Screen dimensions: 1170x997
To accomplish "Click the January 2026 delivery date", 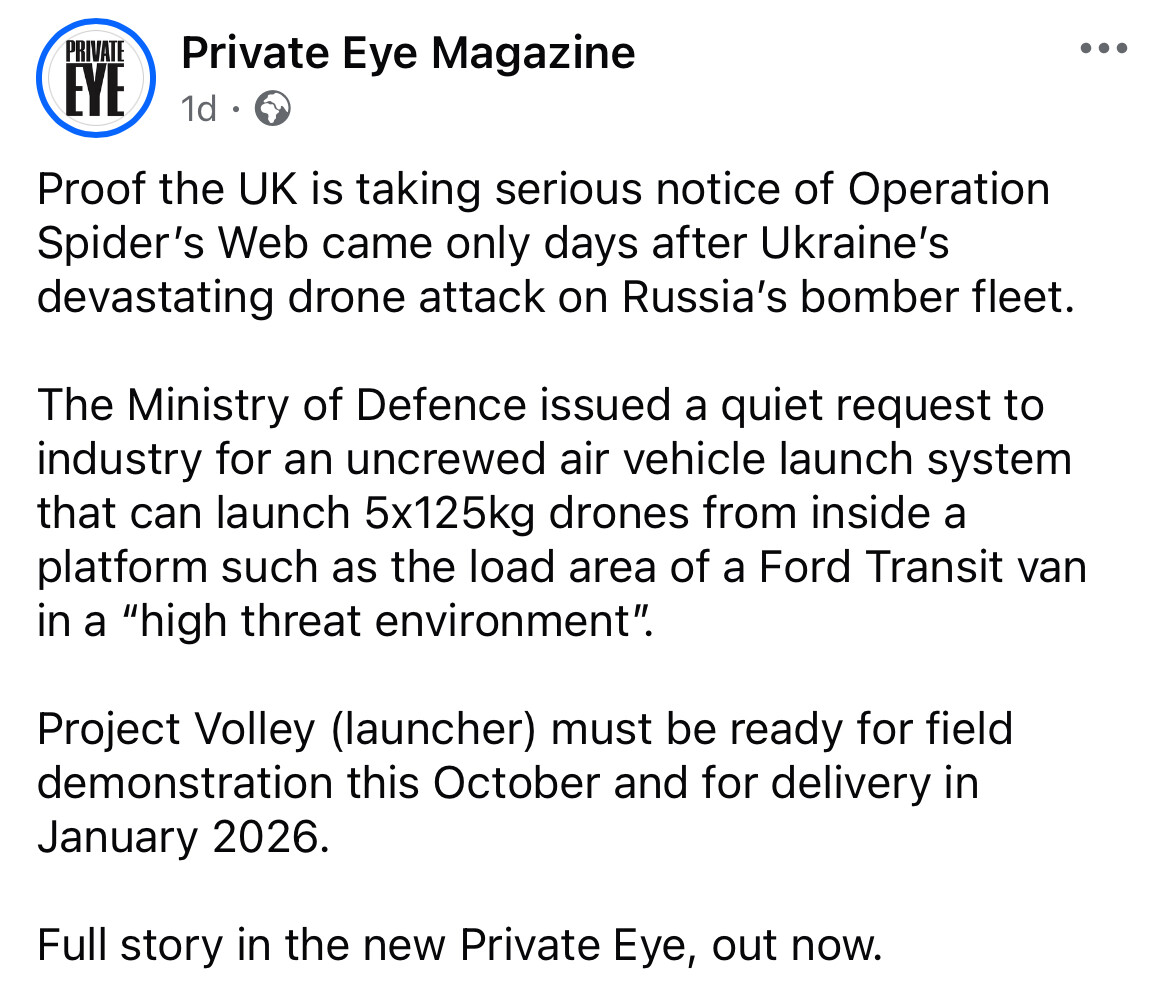I will (183, 837).
